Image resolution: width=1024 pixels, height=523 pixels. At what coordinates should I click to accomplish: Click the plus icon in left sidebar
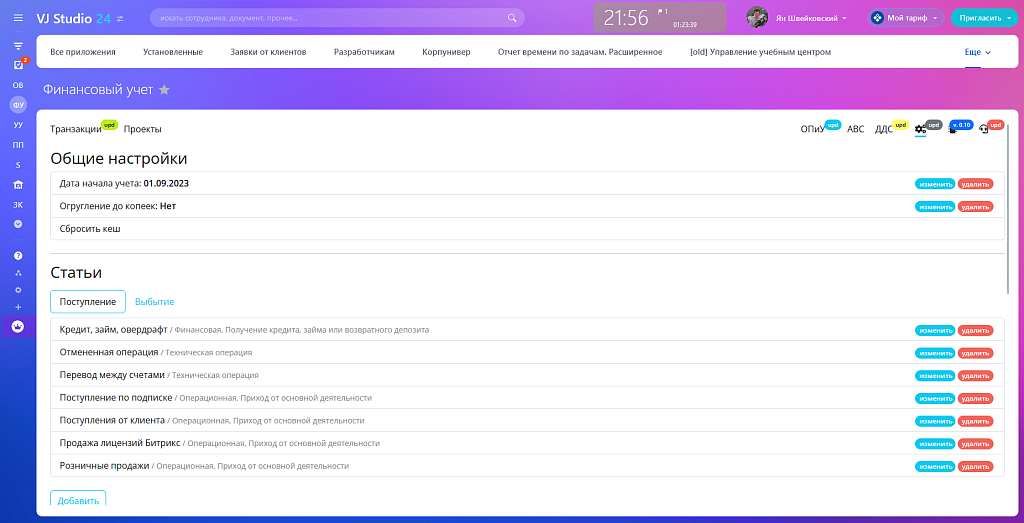click(x=18, y=307)
